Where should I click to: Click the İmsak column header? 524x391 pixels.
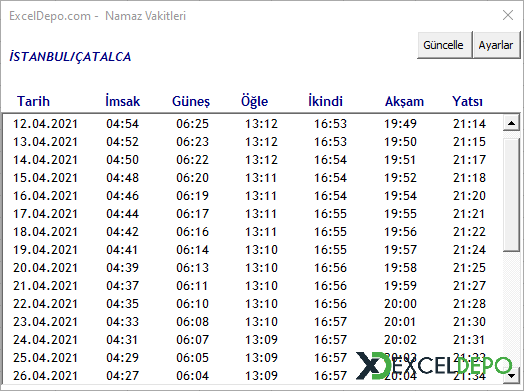123,101
